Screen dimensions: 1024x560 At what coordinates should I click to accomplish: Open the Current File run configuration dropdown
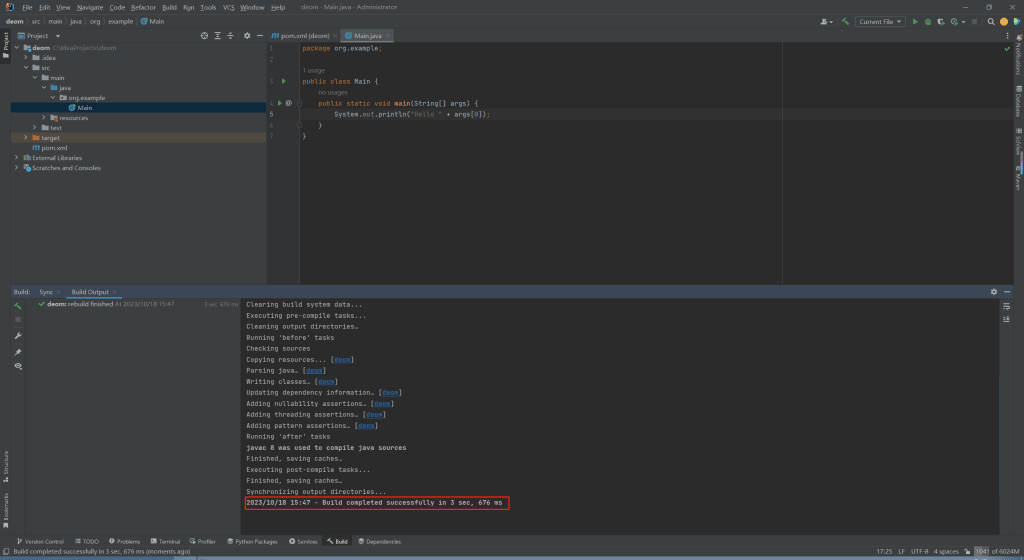(880, 21)
